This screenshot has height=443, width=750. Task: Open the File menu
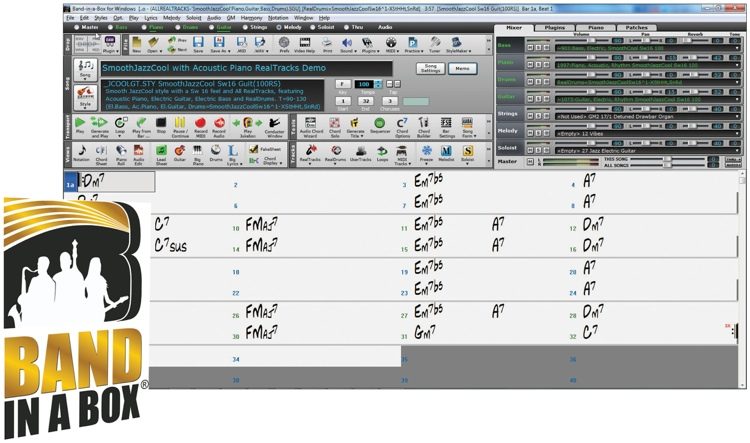pos(70,18)
